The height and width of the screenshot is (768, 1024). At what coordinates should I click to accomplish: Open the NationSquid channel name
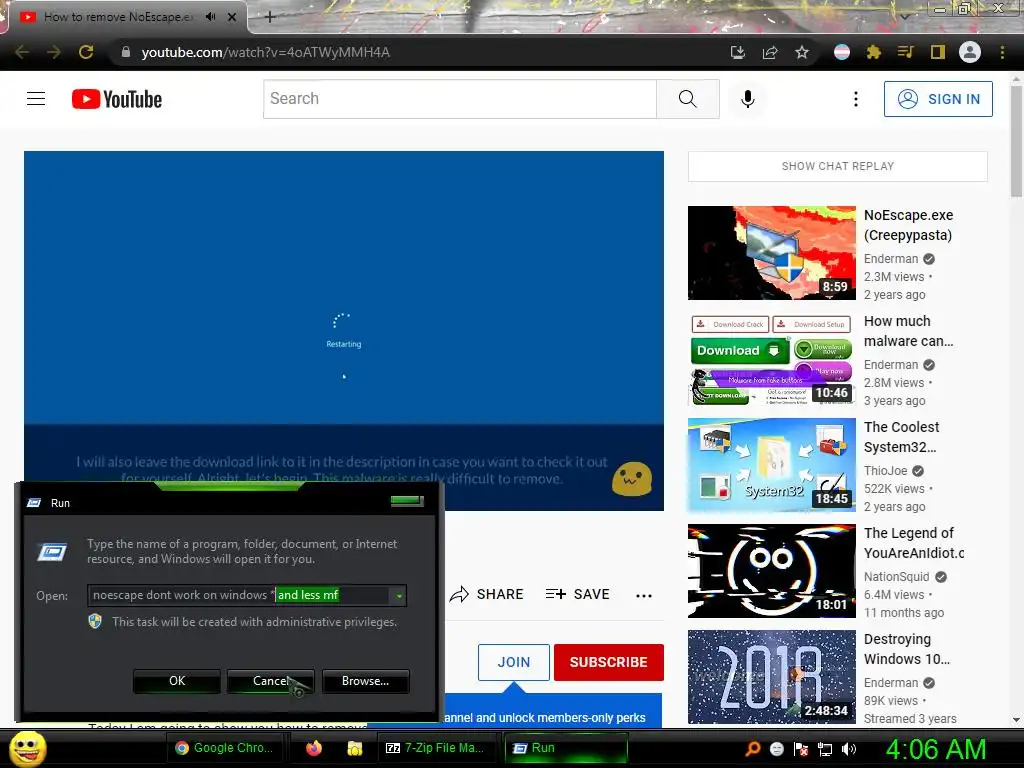(x=897, y=577)
